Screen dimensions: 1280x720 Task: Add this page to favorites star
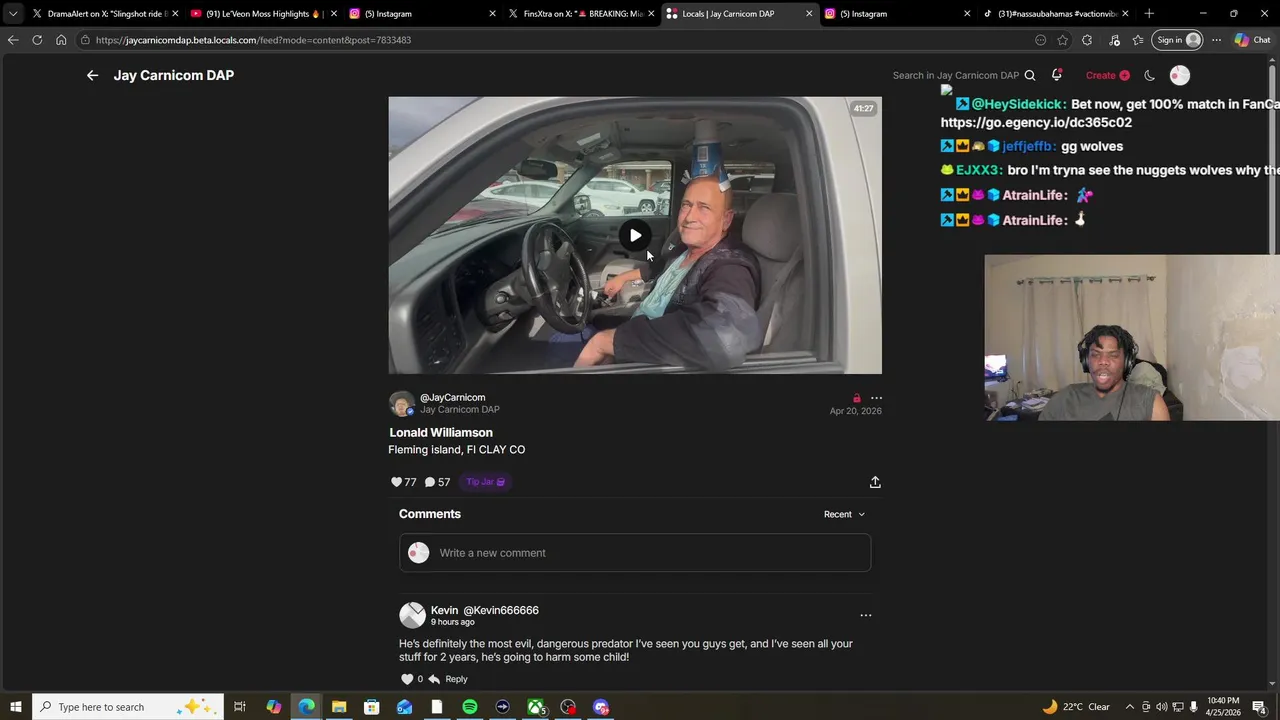tap(1063, 40)
